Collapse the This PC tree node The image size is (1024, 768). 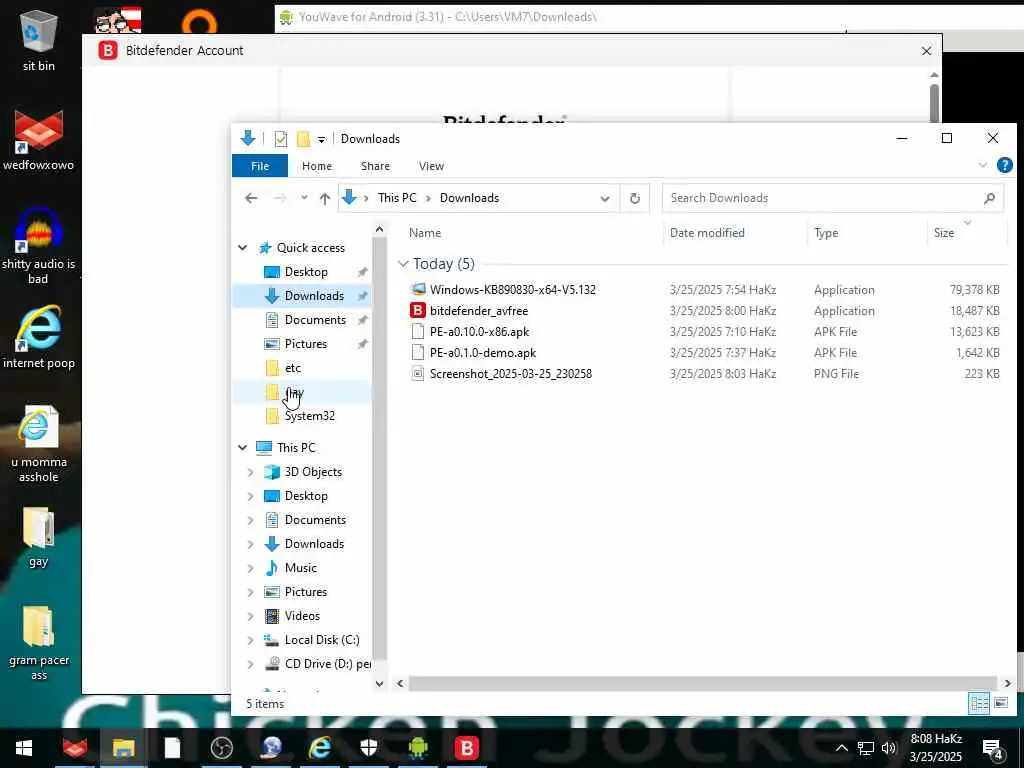coord(242,447)
